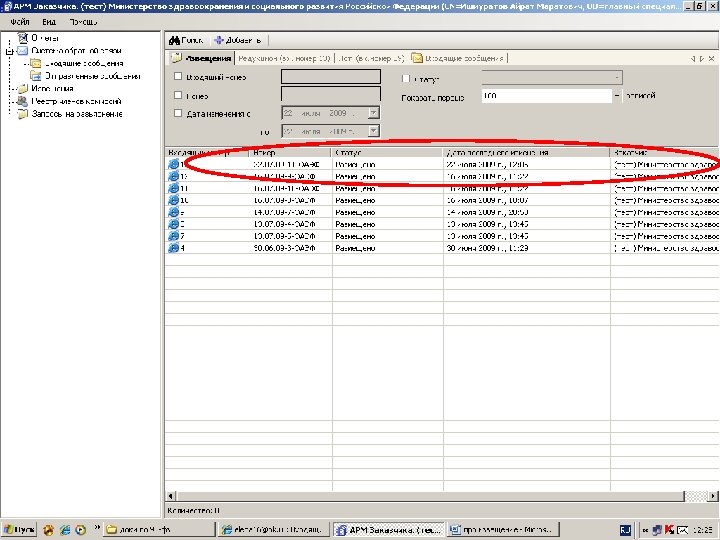Enable the Дата изменения с checkbox

click(178, 113)
